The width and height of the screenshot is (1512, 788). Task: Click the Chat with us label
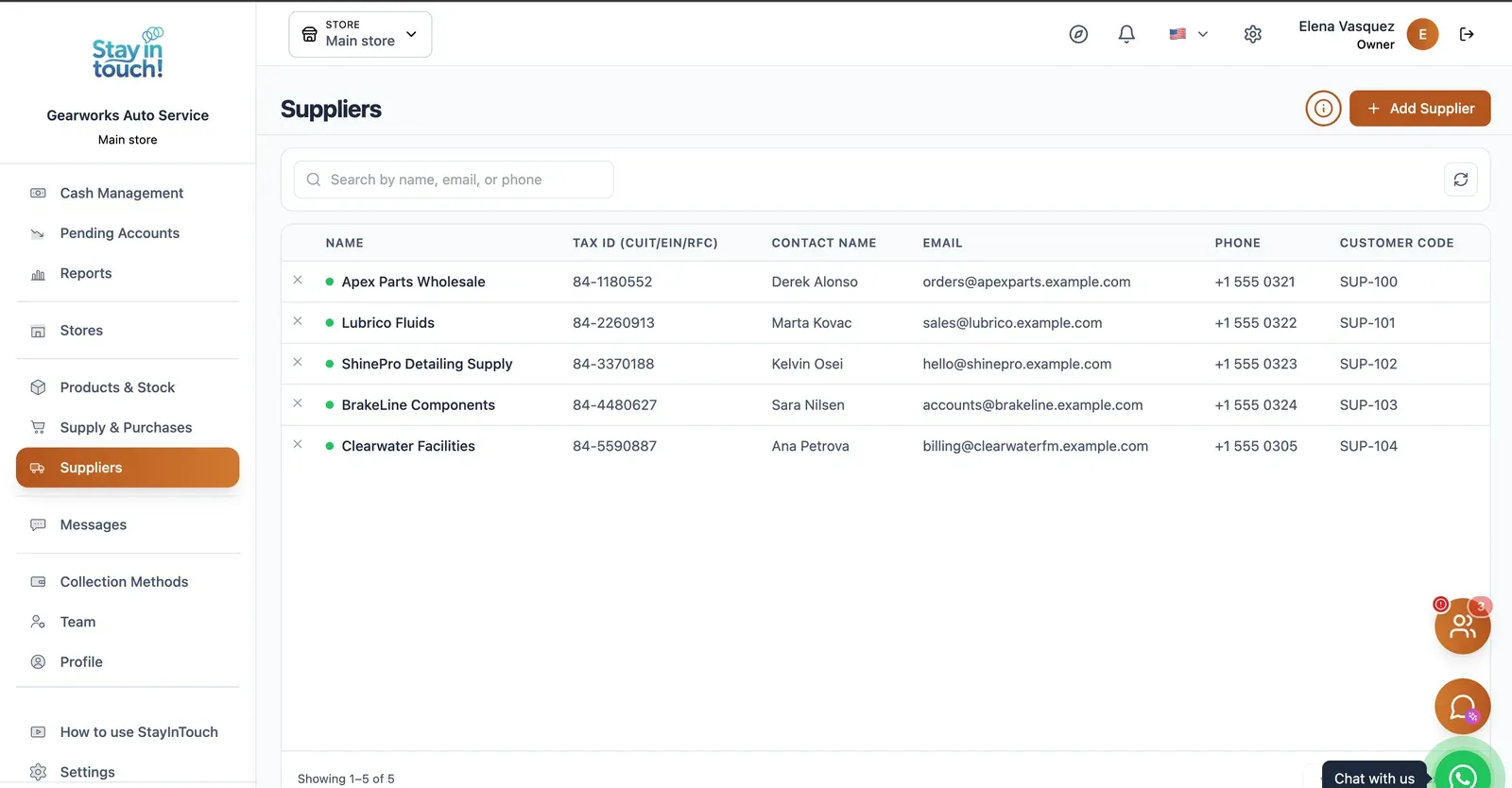point(1374,779)
